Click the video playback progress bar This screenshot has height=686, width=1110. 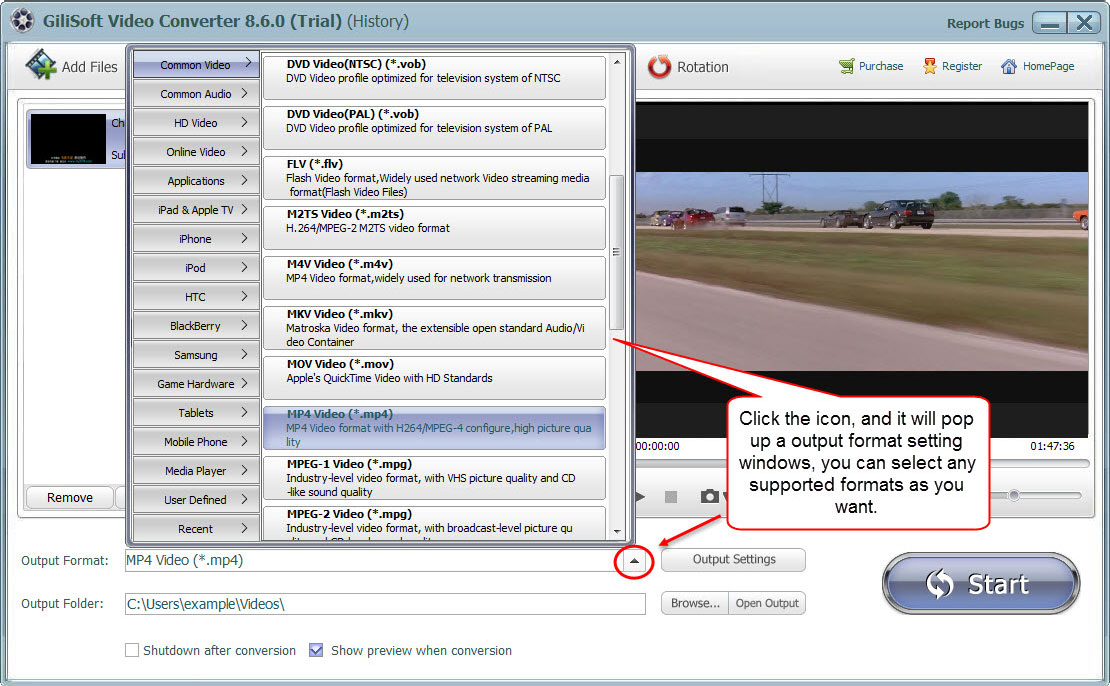(x=862, y=464)
